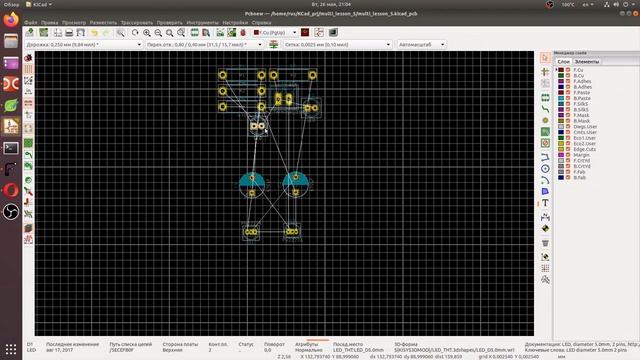The image size is (640, 360).
Task: Switch to the Слои tab
Action: pyautogui.click(x=563, y=62)
